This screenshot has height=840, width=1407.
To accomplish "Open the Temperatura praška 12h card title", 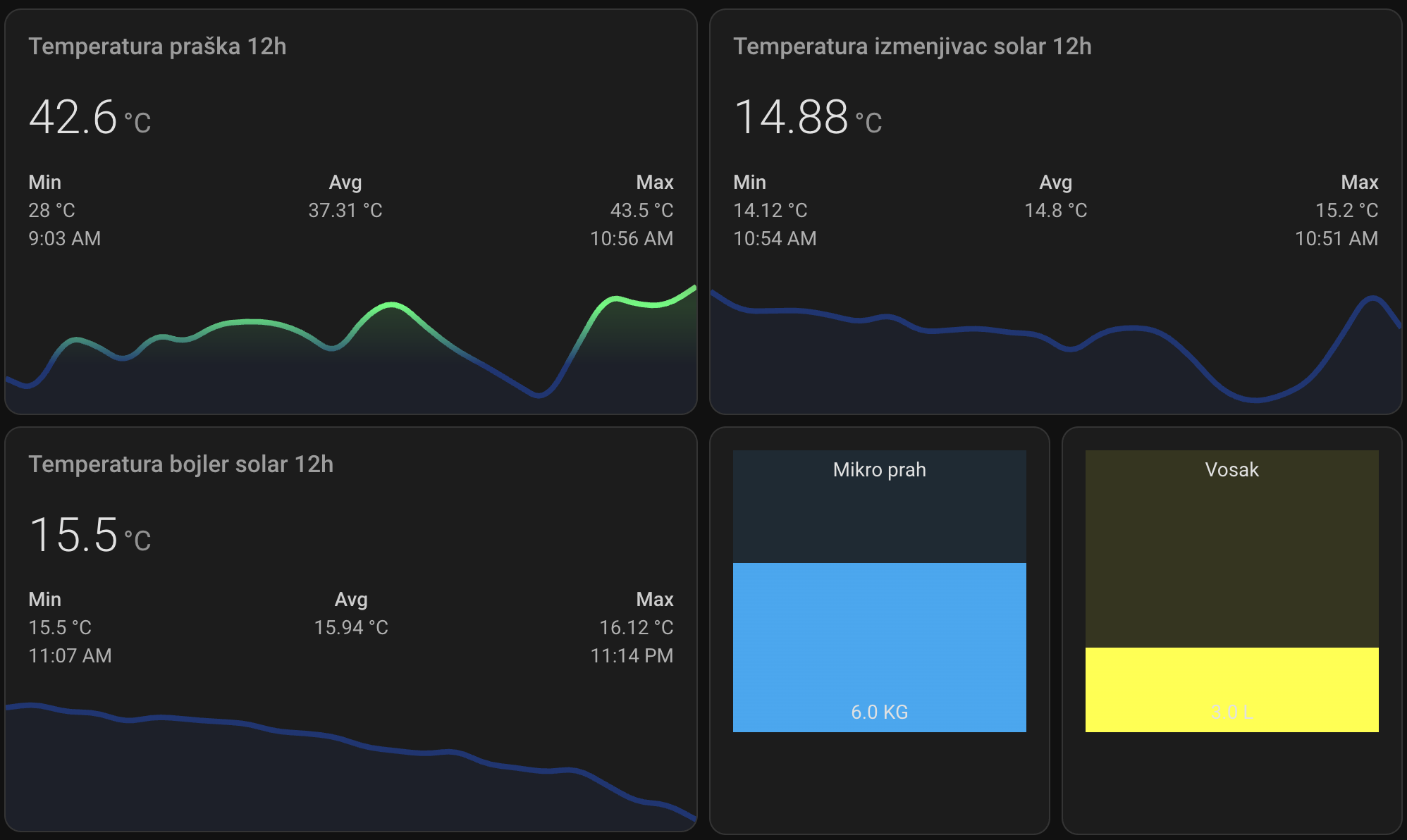I will click(x=157, y=47).
